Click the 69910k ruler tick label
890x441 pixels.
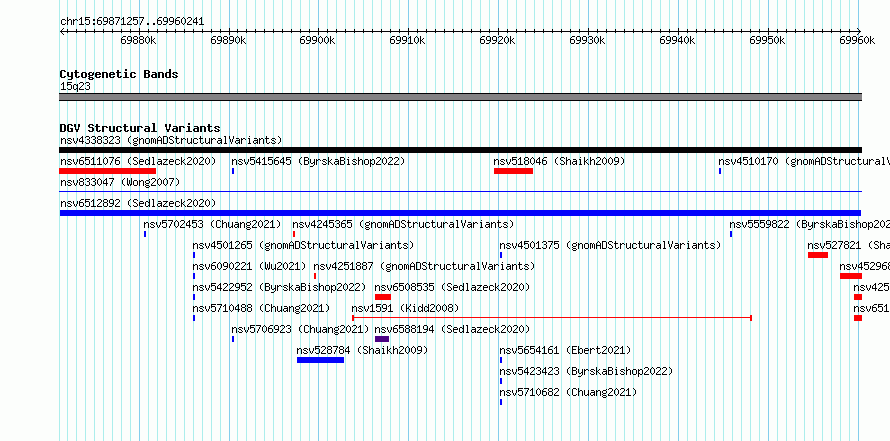click(x=408, y=40)
